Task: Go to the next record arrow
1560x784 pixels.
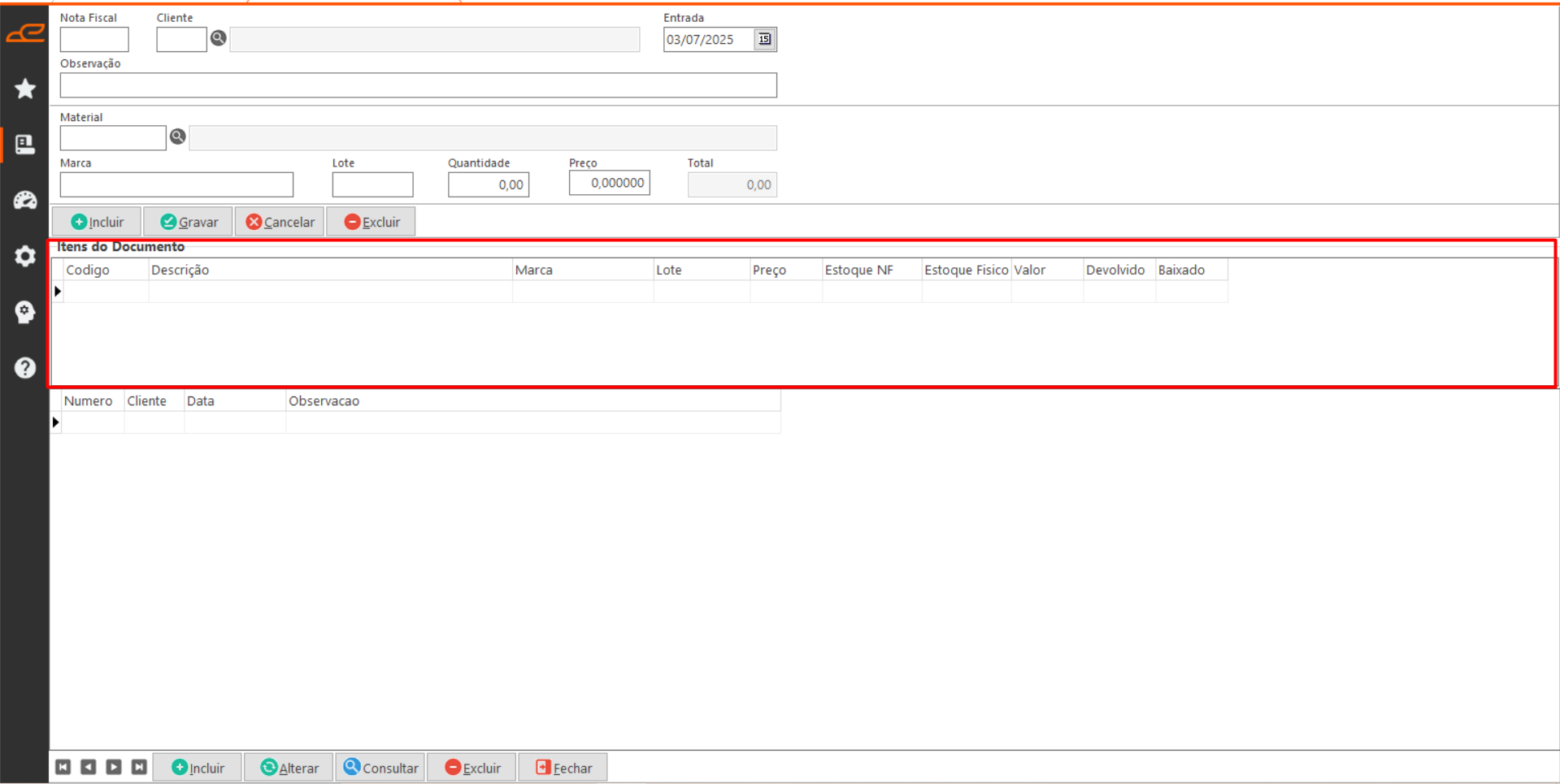Action: click(x=114, y=767)
